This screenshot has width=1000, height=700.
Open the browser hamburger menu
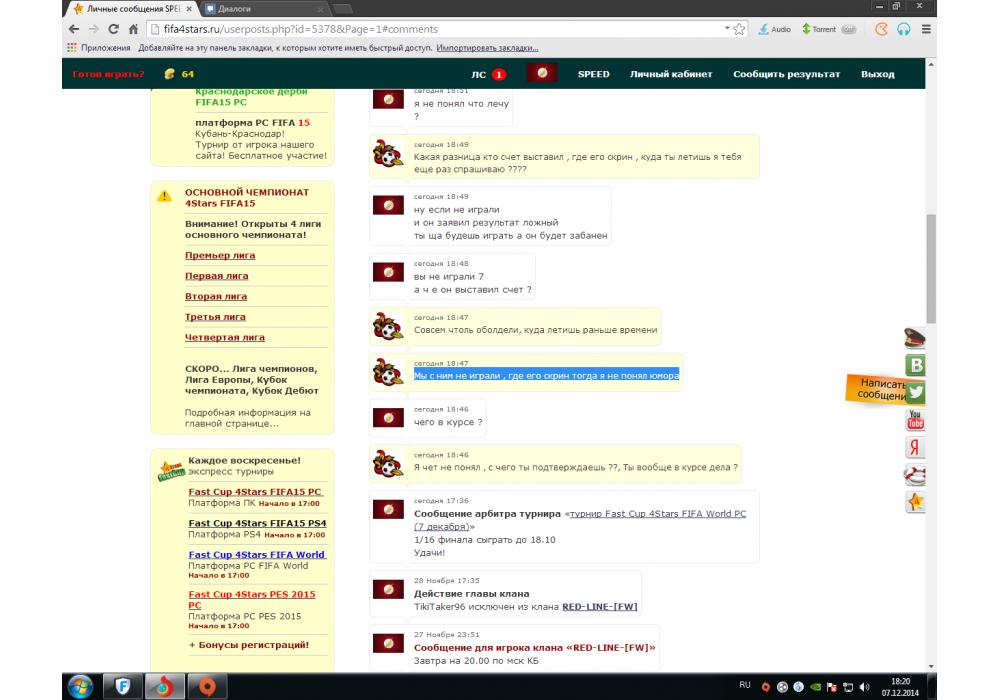pos(927,29)
